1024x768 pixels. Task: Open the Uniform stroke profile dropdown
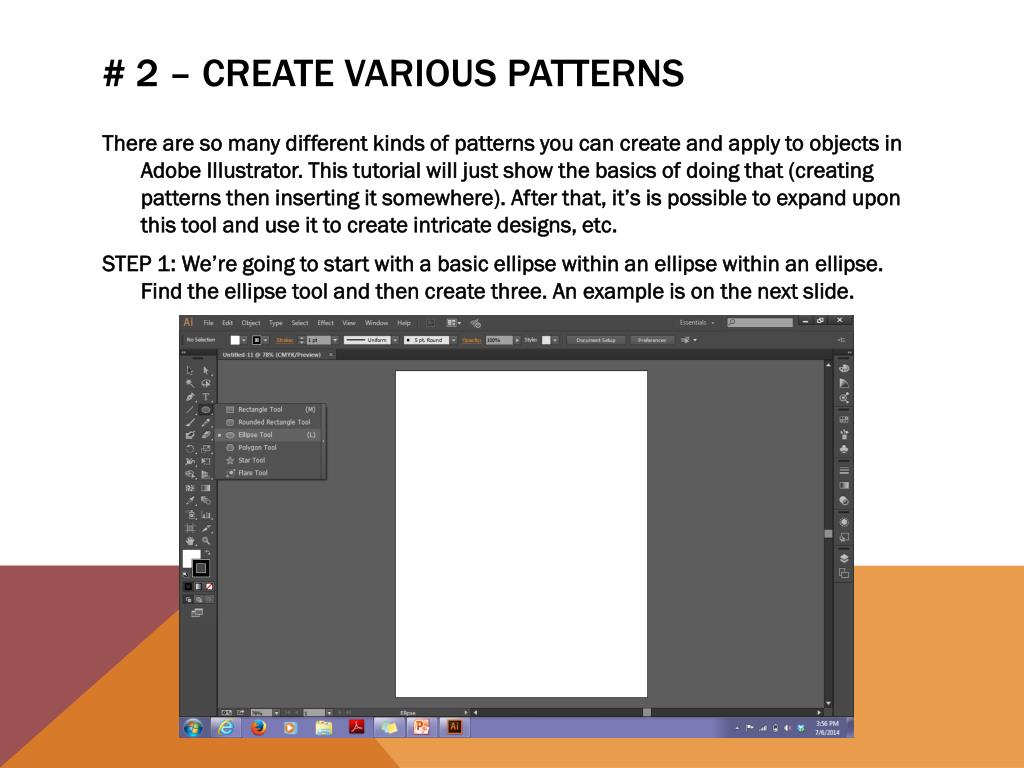tap(395, 340)
